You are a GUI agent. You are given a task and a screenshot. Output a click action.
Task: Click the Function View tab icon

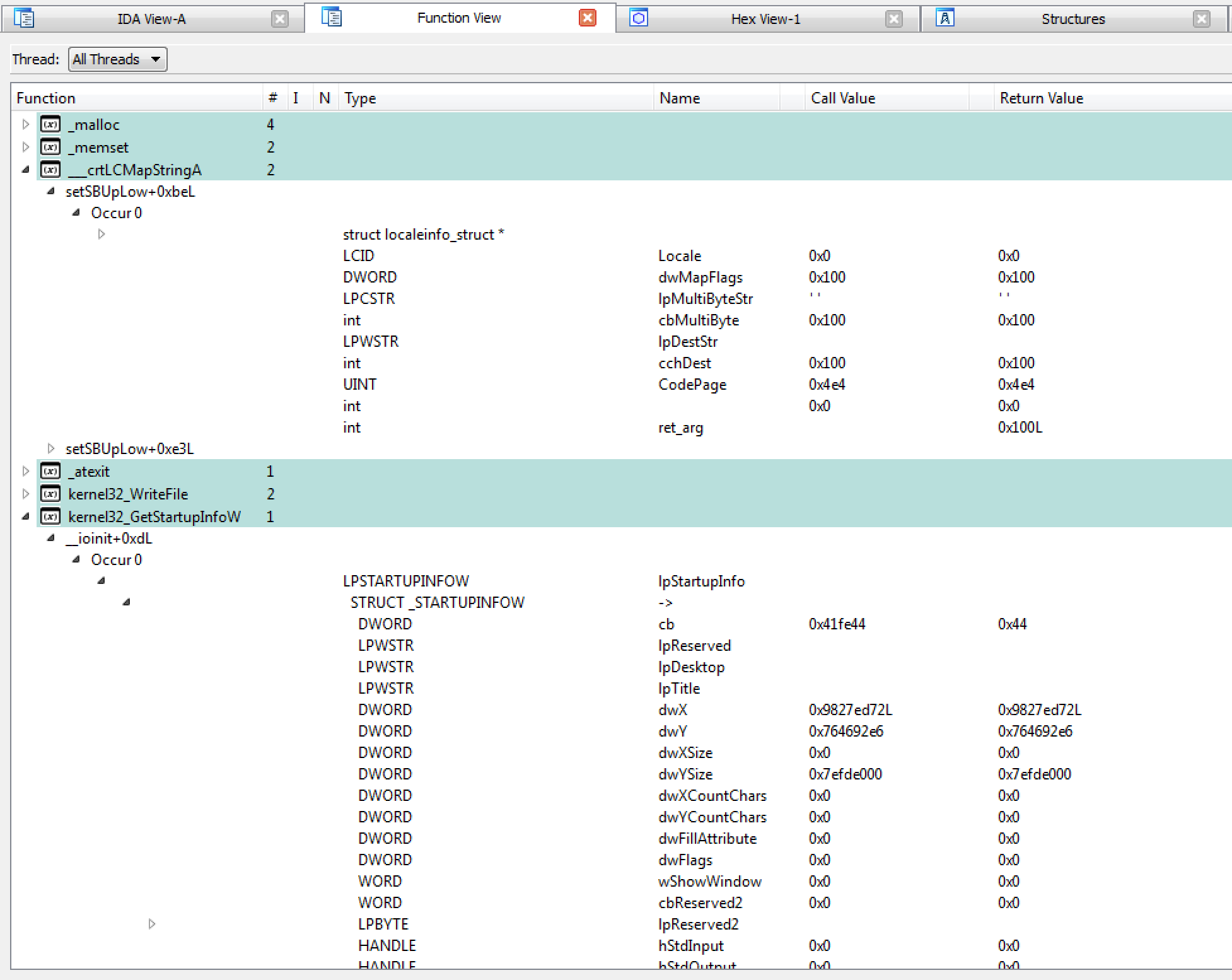point(332,17)
